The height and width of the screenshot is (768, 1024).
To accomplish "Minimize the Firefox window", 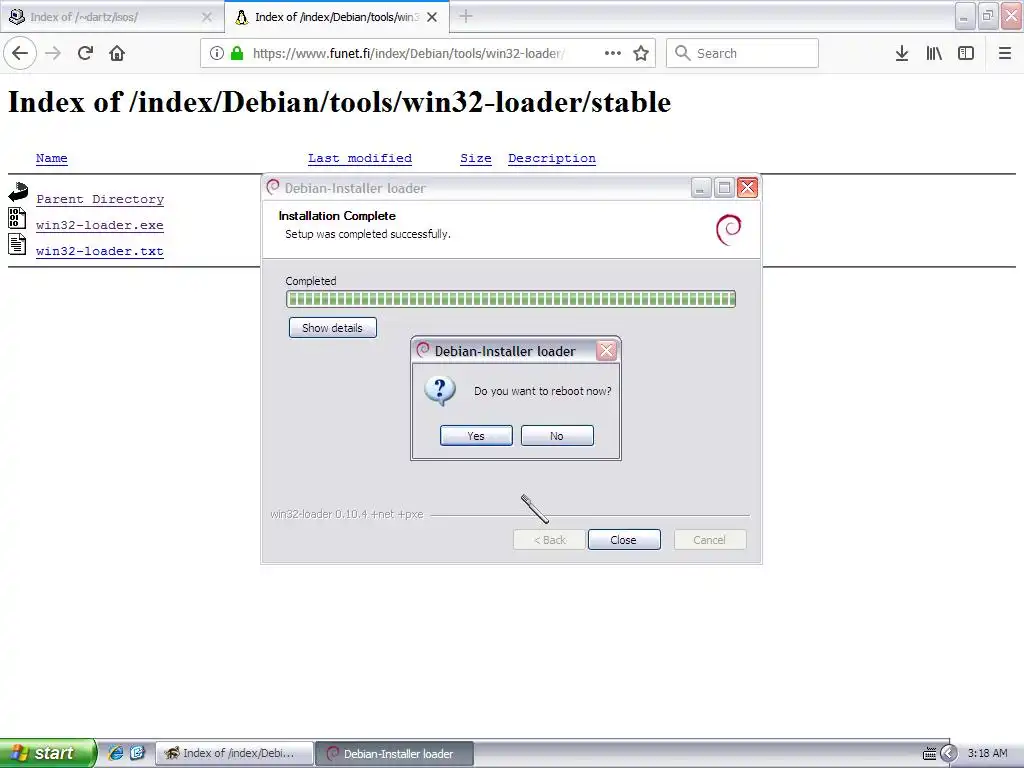I will tap(965, 16).
